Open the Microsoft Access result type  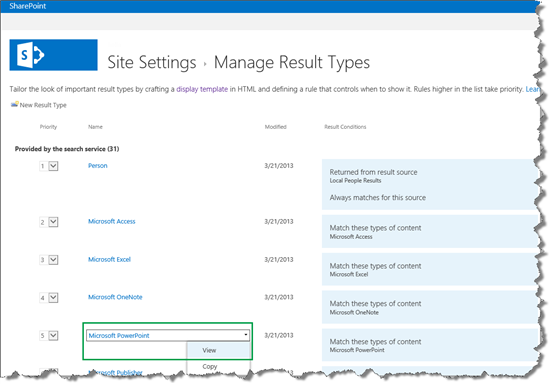point(112,221)
